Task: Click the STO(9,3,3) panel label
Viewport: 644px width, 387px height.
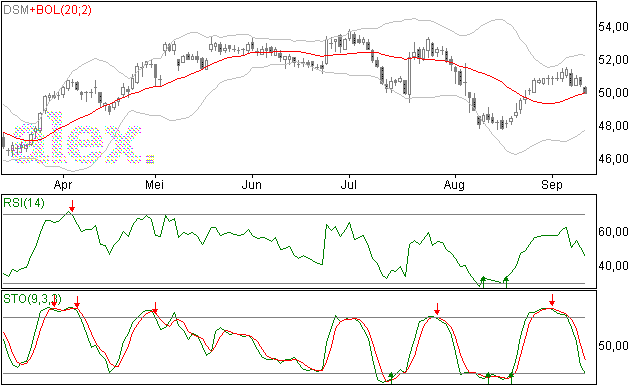Action: coord(32,299)
